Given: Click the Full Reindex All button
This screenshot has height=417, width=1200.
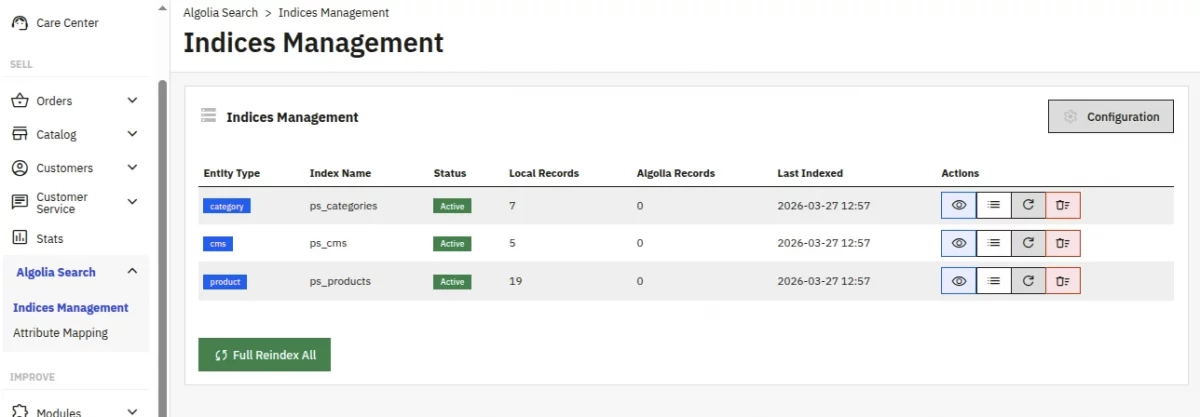Looking at the screenshot, I should click(x=264, y=354).
